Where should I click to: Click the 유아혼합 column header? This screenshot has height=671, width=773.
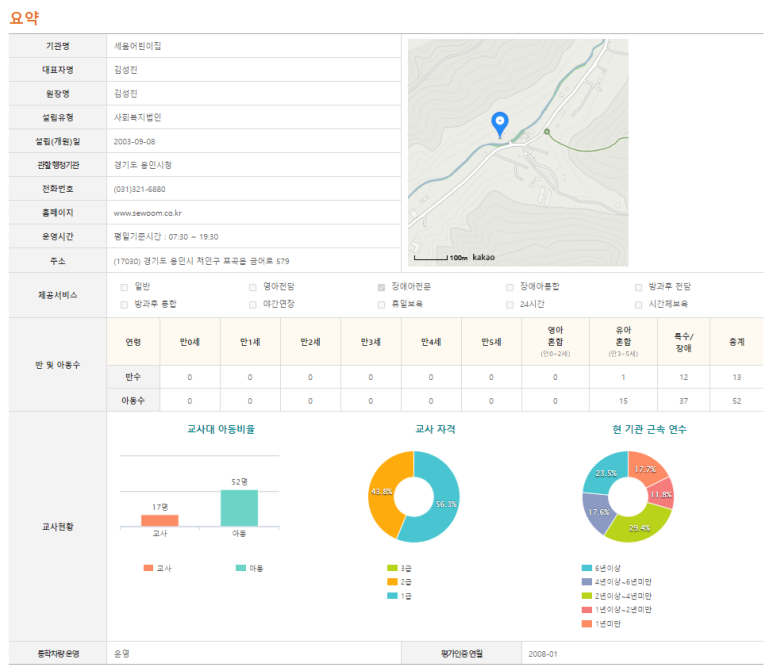tap(623, 341)
